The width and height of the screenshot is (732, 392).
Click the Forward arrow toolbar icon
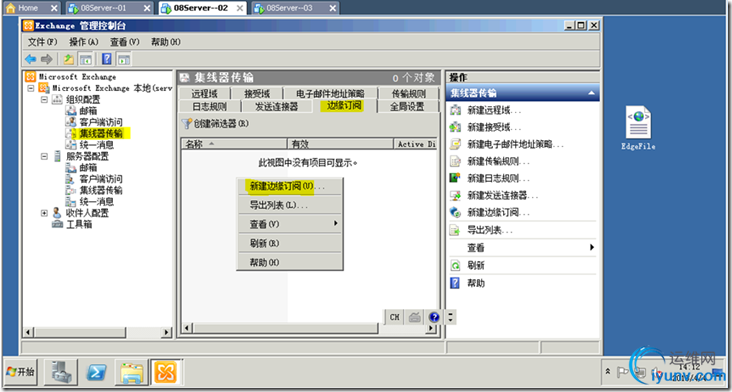[x=46, y=59]
